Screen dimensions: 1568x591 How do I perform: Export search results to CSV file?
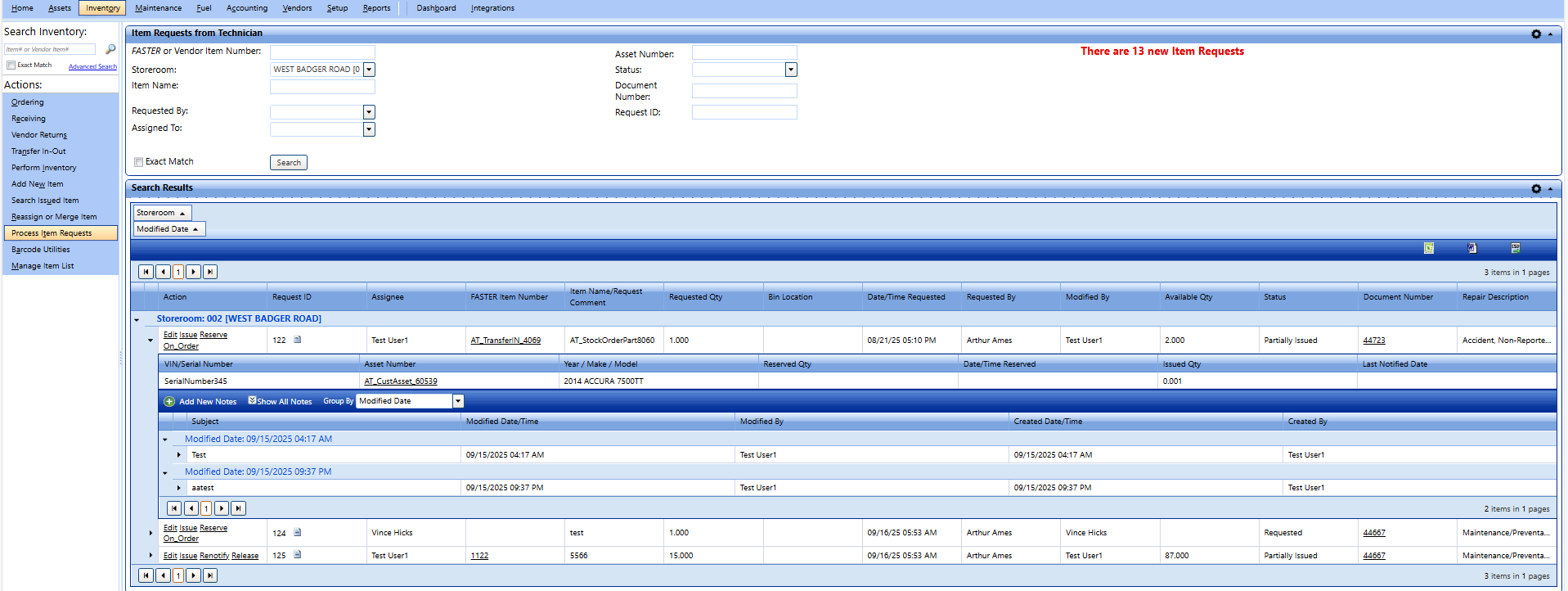point(1515,249)
